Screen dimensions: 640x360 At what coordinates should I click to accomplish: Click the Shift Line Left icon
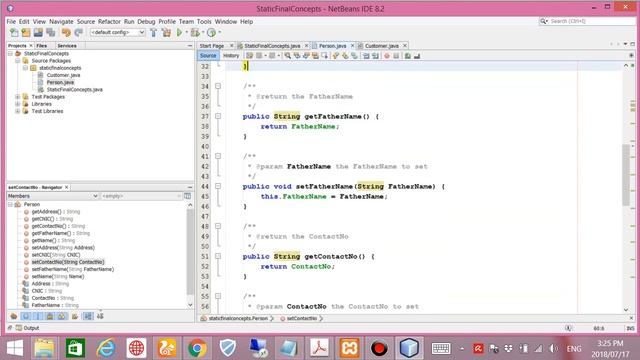click(x=366, y=56)
